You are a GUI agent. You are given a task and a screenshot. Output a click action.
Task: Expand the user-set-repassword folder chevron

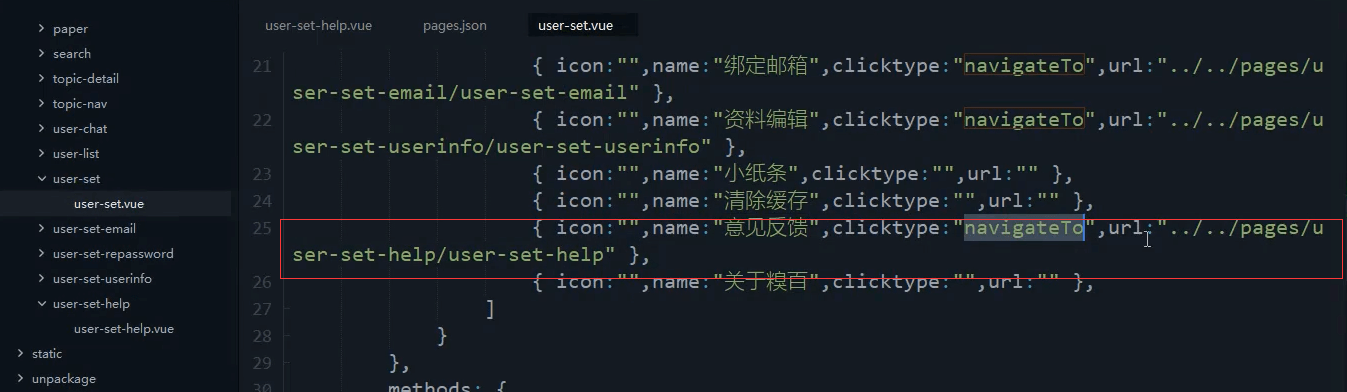pyautogui.click(x=41, y=254)
